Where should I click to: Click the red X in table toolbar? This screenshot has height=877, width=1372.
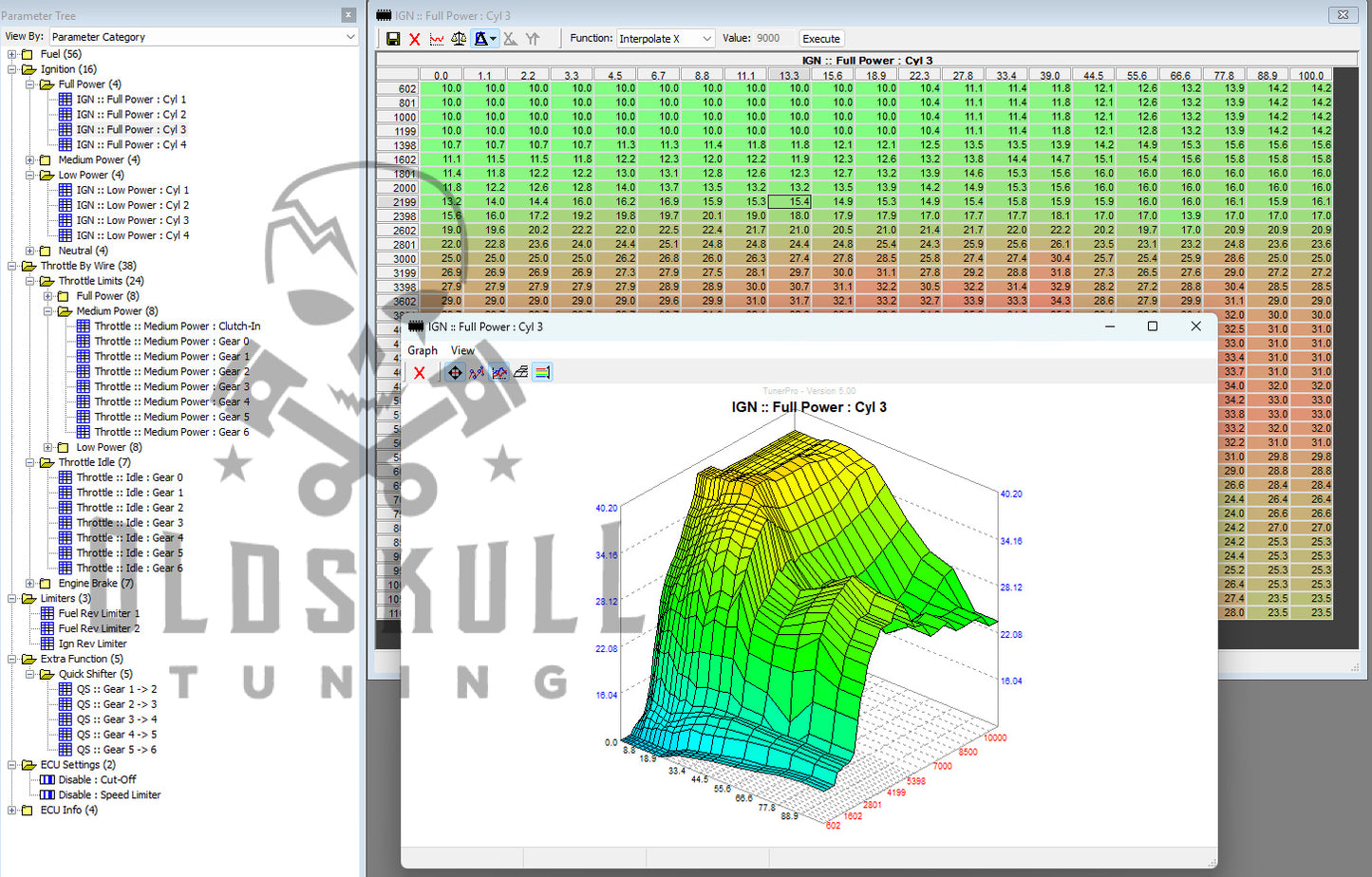click(x=415, y=39)
